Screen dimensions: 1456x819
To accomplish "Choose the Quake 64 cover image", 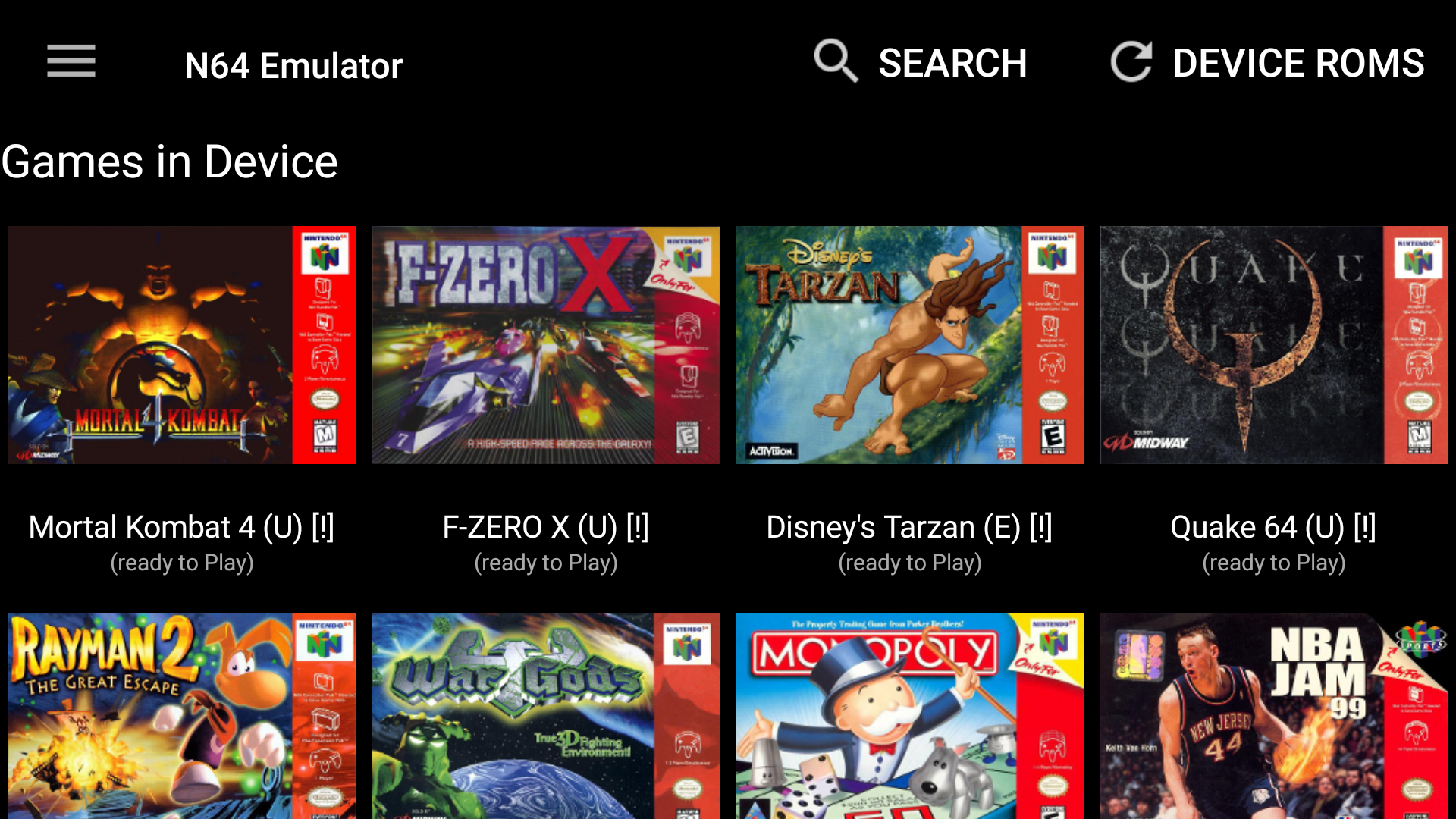I will tap(1274, 345).
